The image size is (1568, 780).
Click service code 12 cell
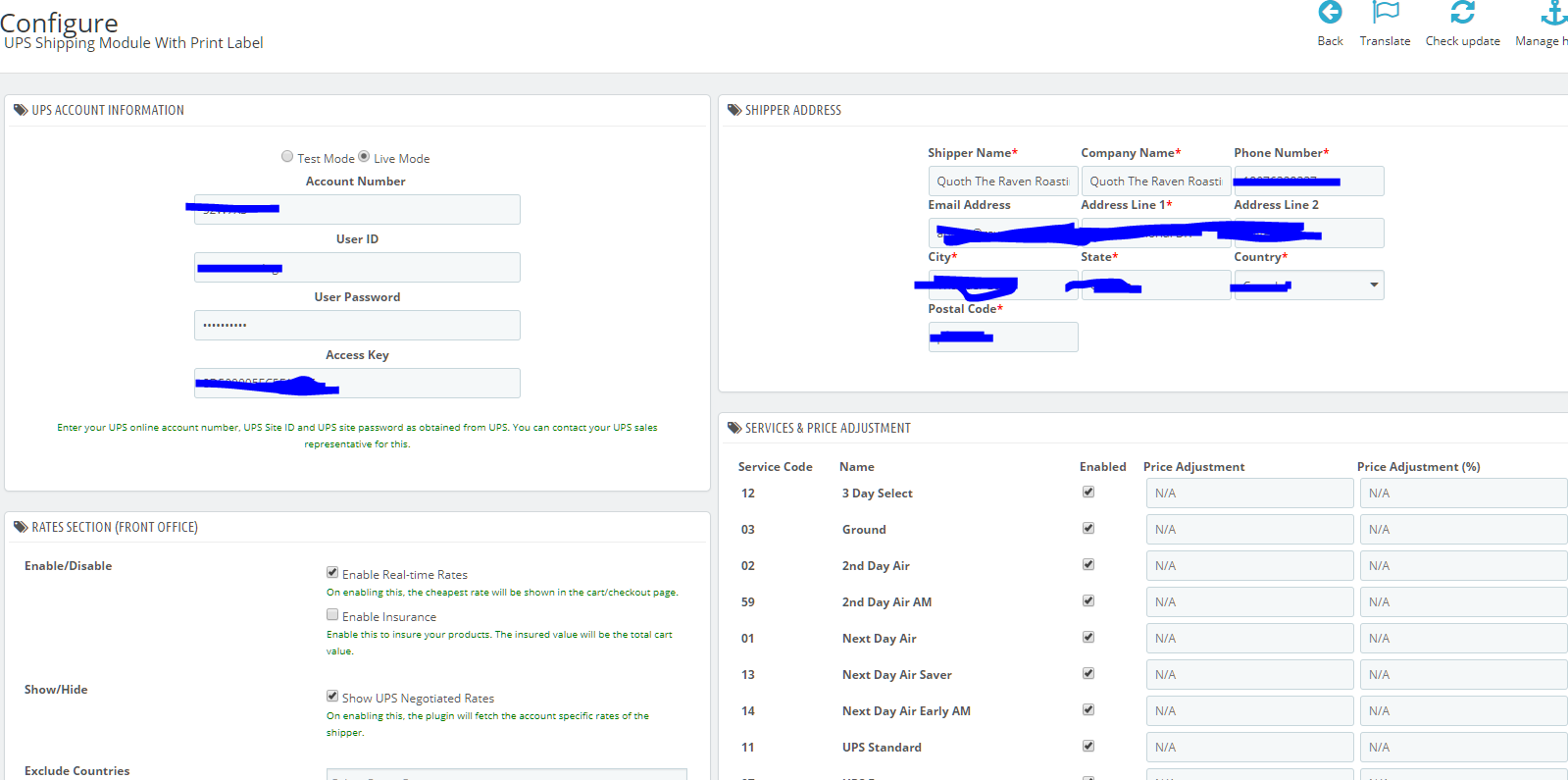pos(748,494)
